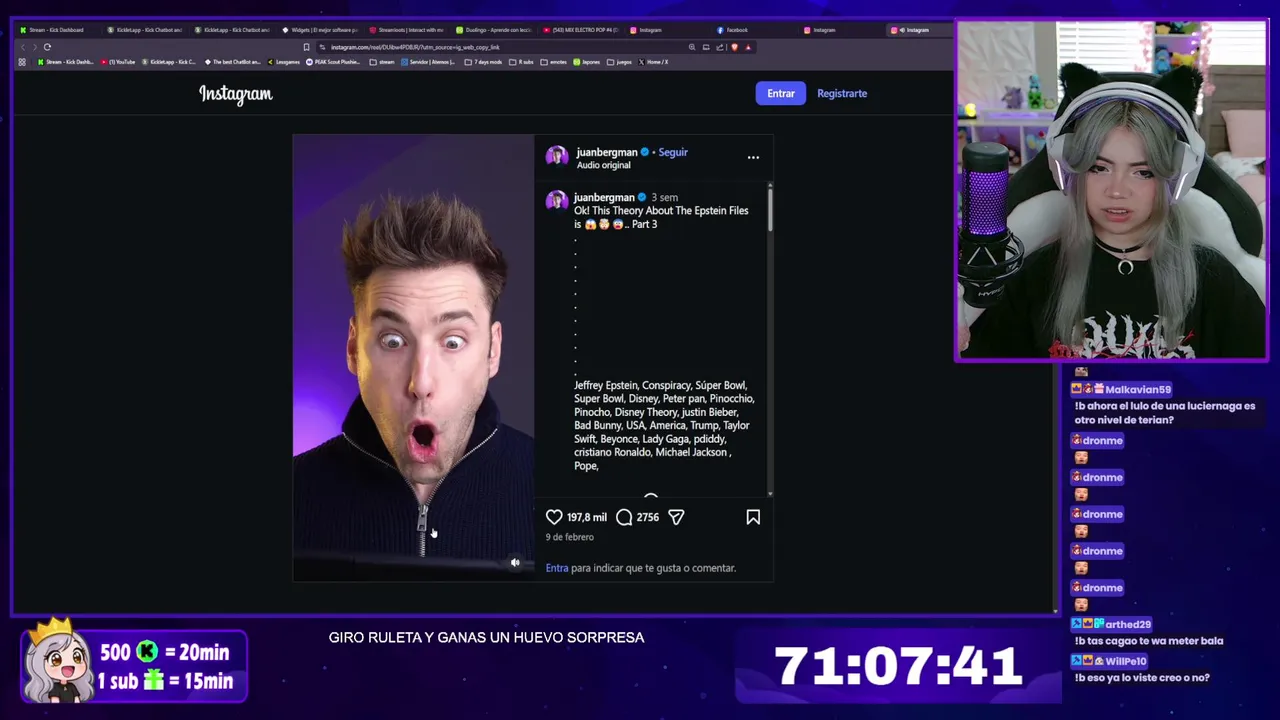Open Brave Rewards triangle icon
The height and width of the screenshot is (720, 1280).
[748, 47]
